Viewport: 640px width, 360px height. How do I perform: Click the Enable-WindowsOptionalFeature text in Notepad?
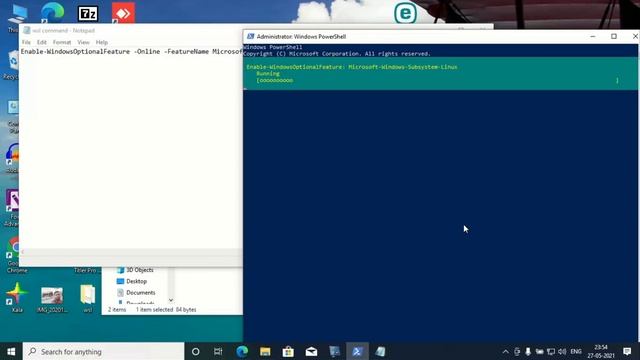pos(75,52)
